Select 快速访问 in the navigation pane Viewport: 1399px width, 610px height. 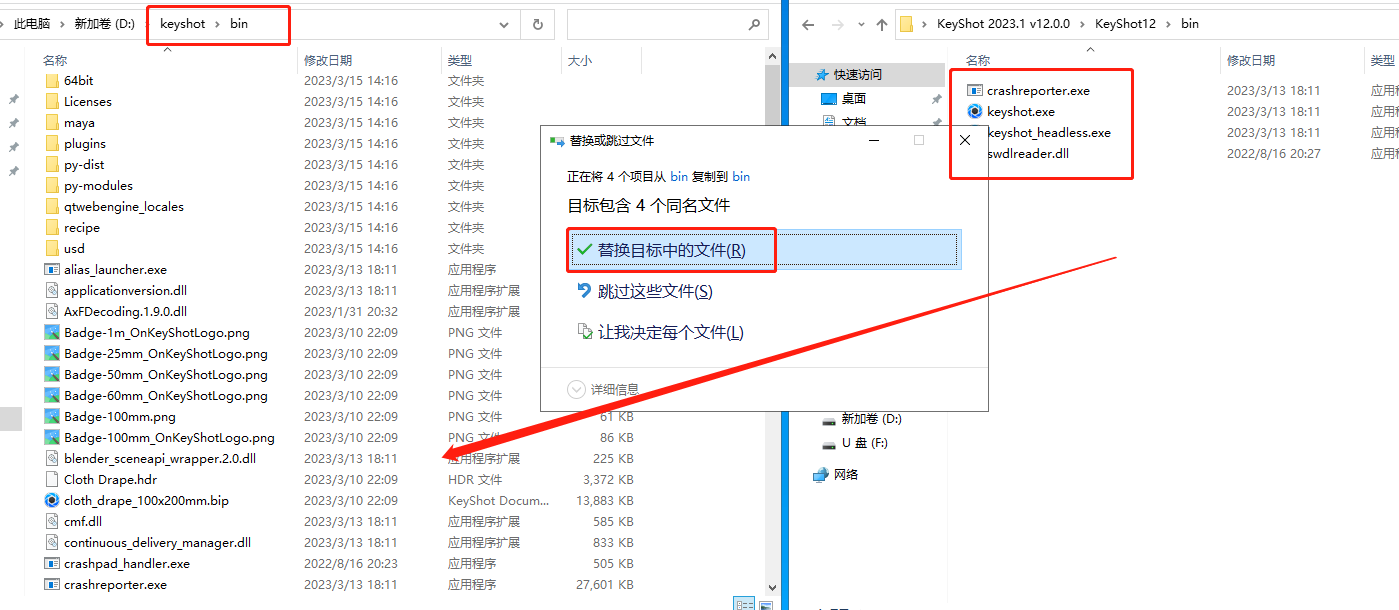pyautogui.click(x=858, y=75)
